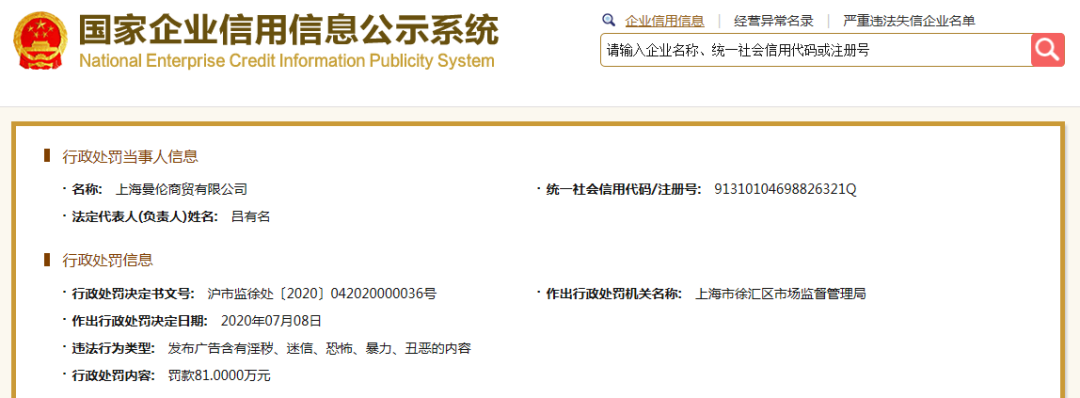This screenshot has height=398, width=1080.
Task: Open the 企业信用信息 tab
Action: (665, 21)
